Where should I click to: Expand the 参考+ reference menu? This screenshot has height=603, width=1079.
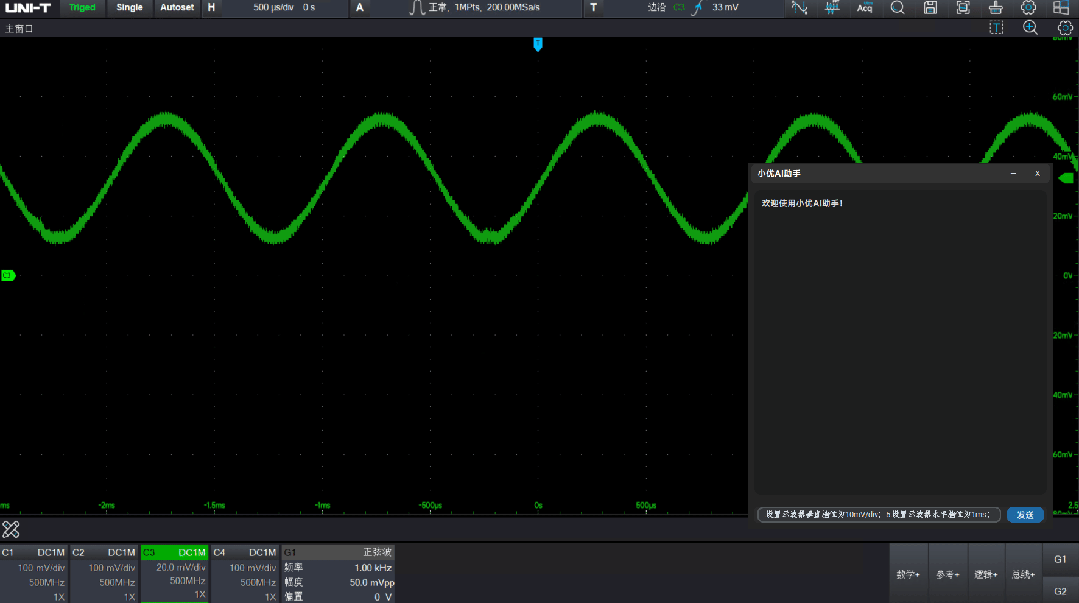point(947,574)
